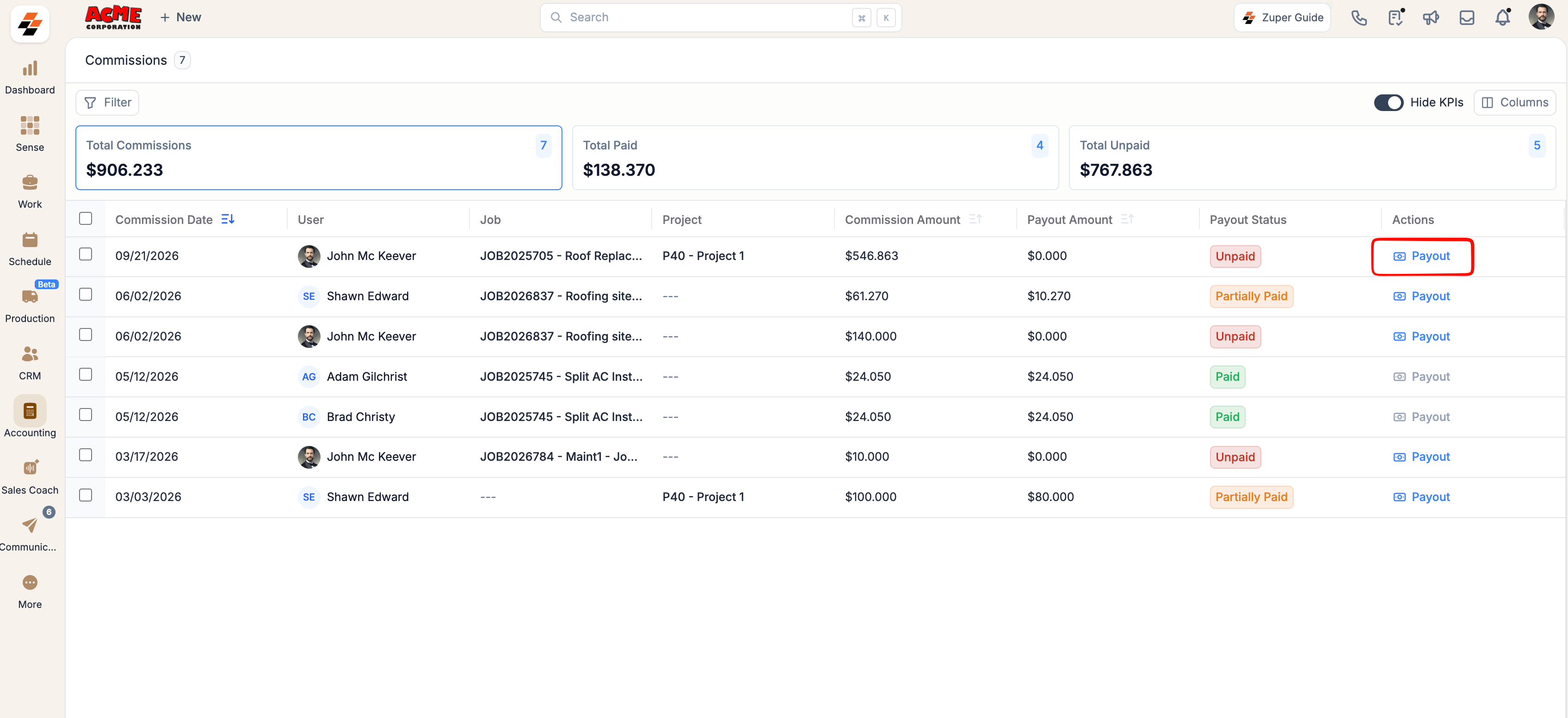Viewport: 1568px width, 718px height.
Task: Click the 05/12/2026 date for Brad Christy
Action: pos(147,416)
